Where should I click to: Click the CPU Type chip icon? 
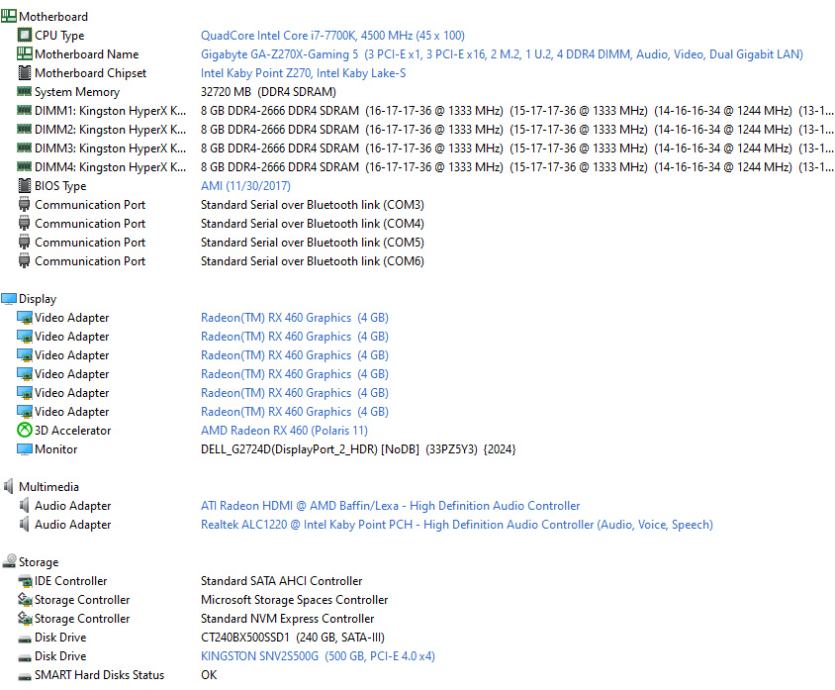[24, 35]
